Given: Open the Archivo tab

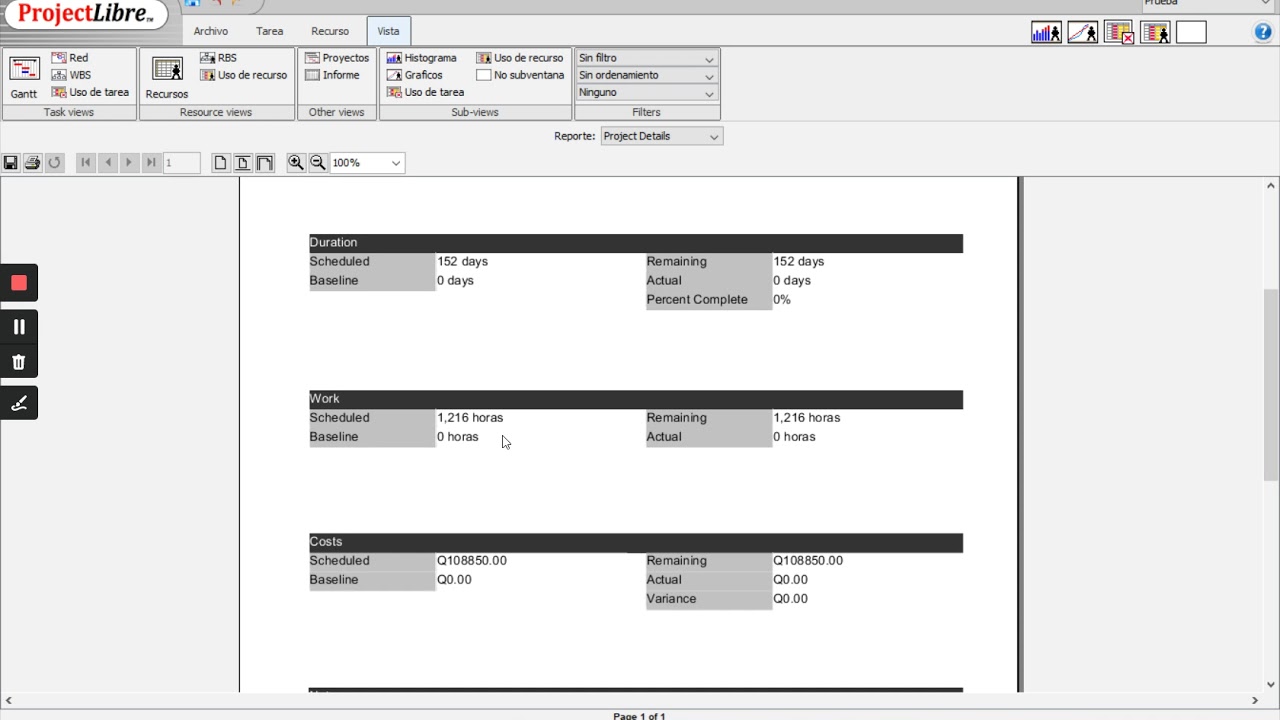Looking at the screenshot, I should (x=211, y=31).
